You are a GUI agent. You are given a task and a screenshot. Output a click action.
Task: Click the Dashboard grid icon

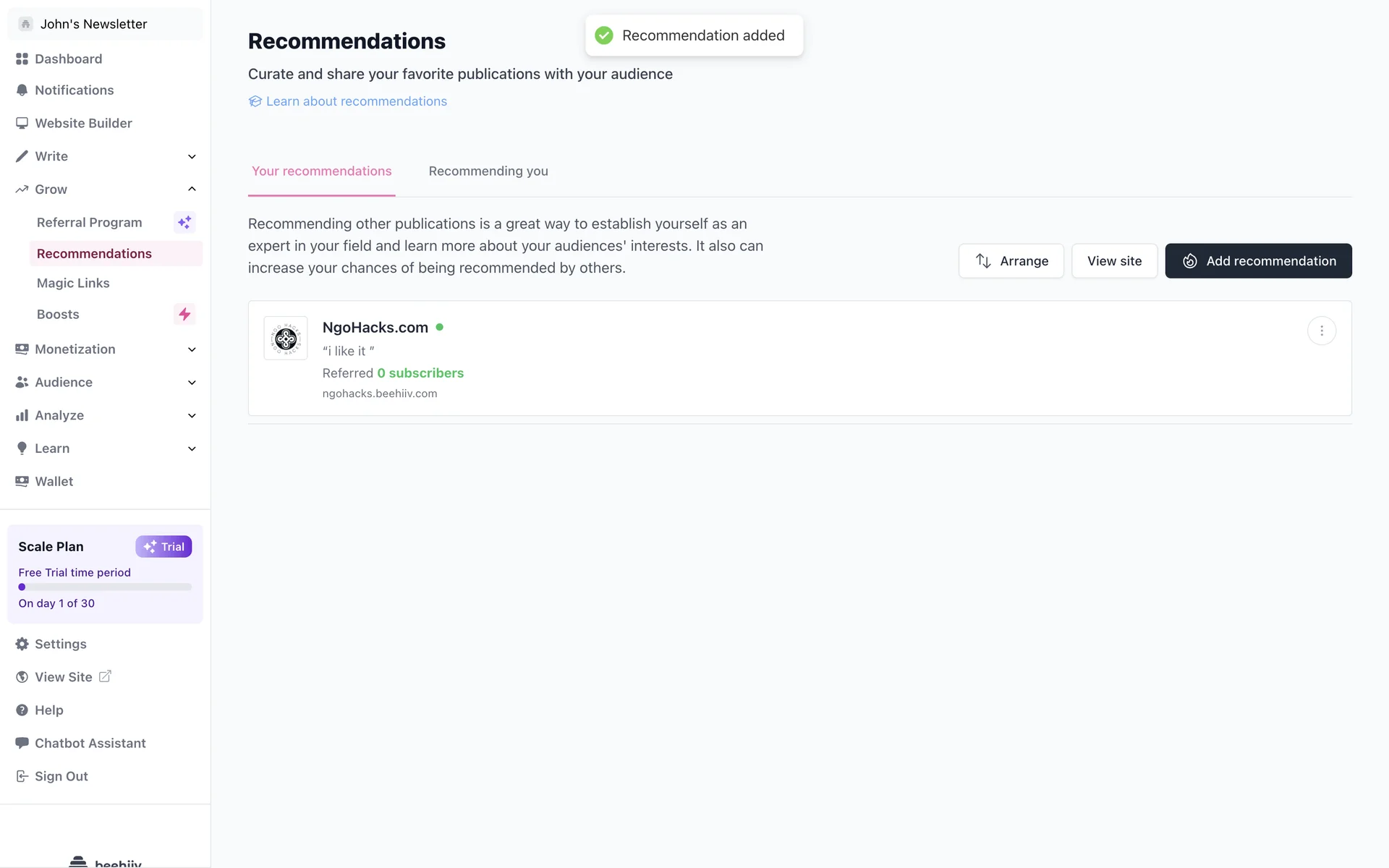coord(22,59)
